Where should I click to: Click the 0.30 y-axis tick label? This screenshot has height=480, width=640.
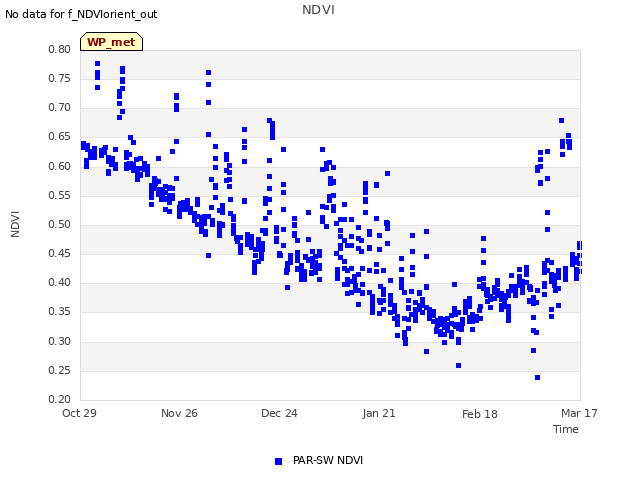59,341
